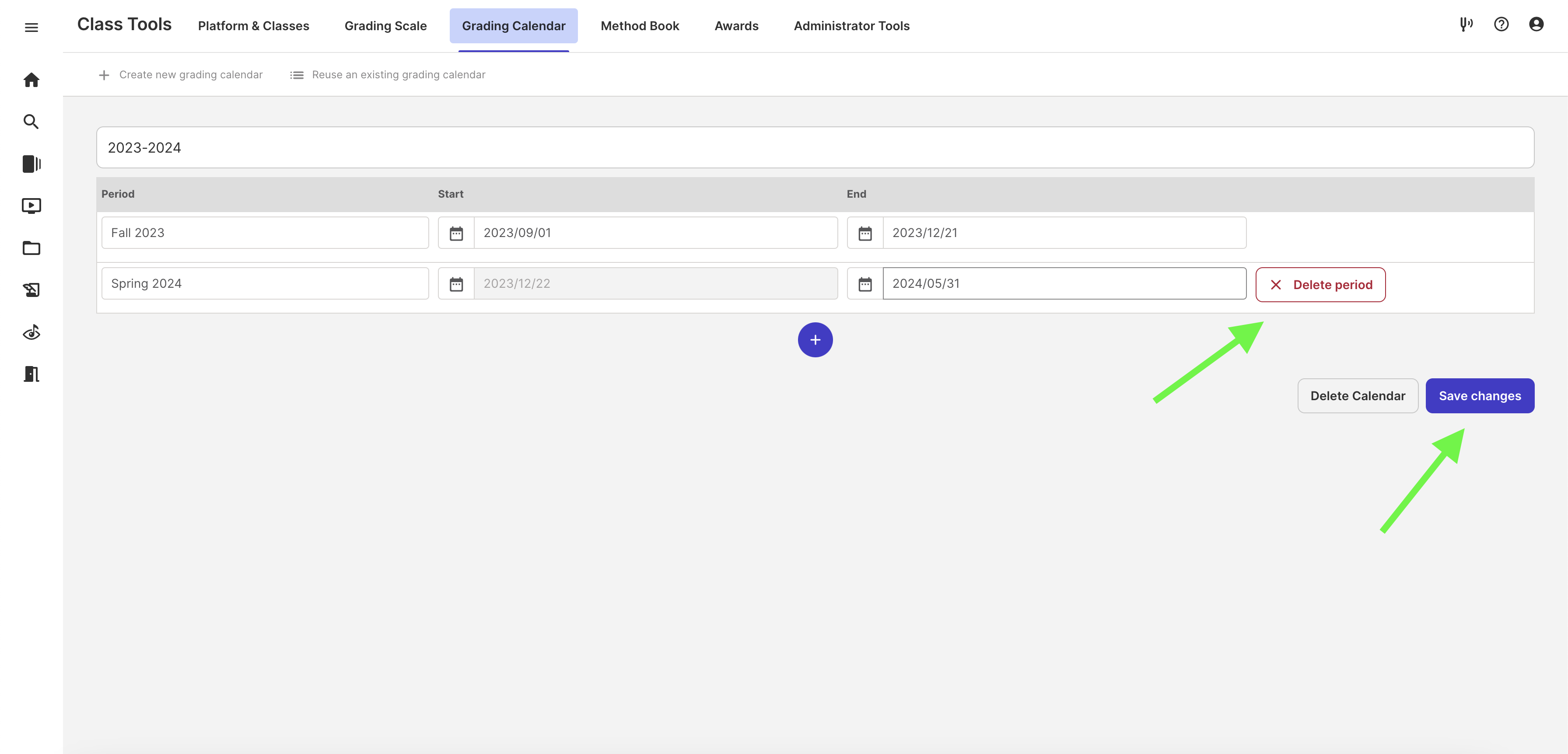1568x754 pixels.
Task: Click the eye with note sidebar icon
Action: pos(31,332)
